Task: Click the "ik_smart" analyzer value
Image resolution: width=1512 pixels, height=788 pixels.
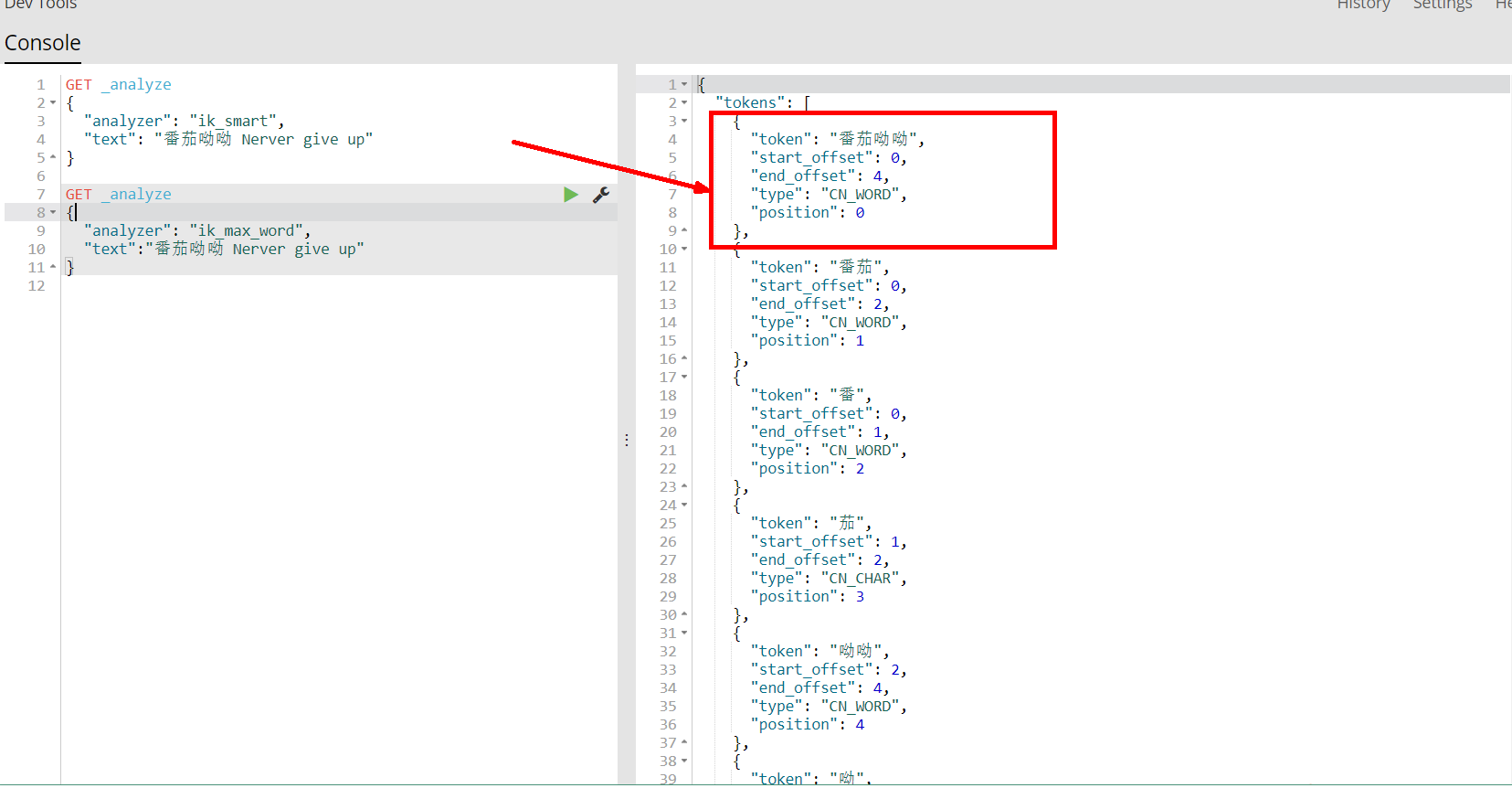Action: [x=233, y=122]
